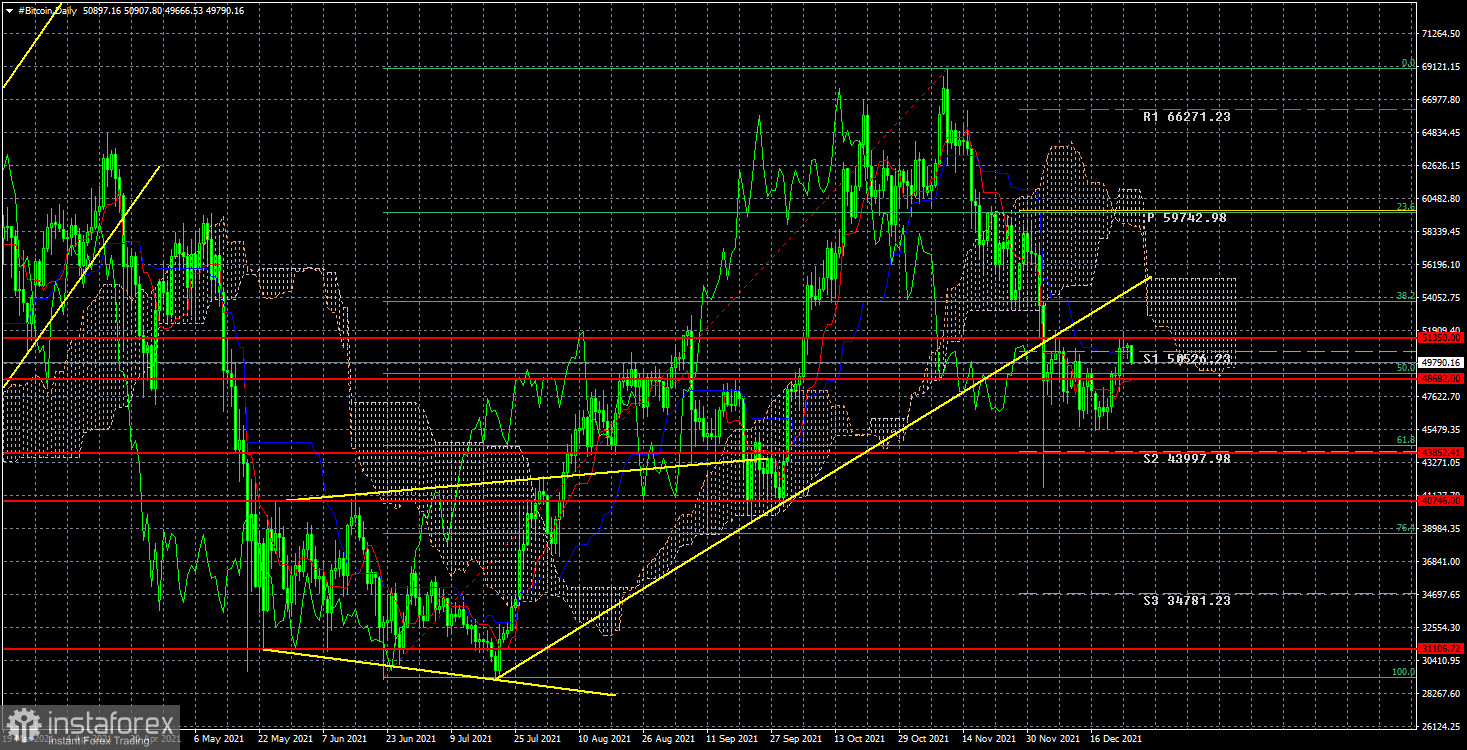Viewport: 1467px width, 750px height.
Task: Click the Fibonacci 76.4 level label
Action: (1406, 527)
